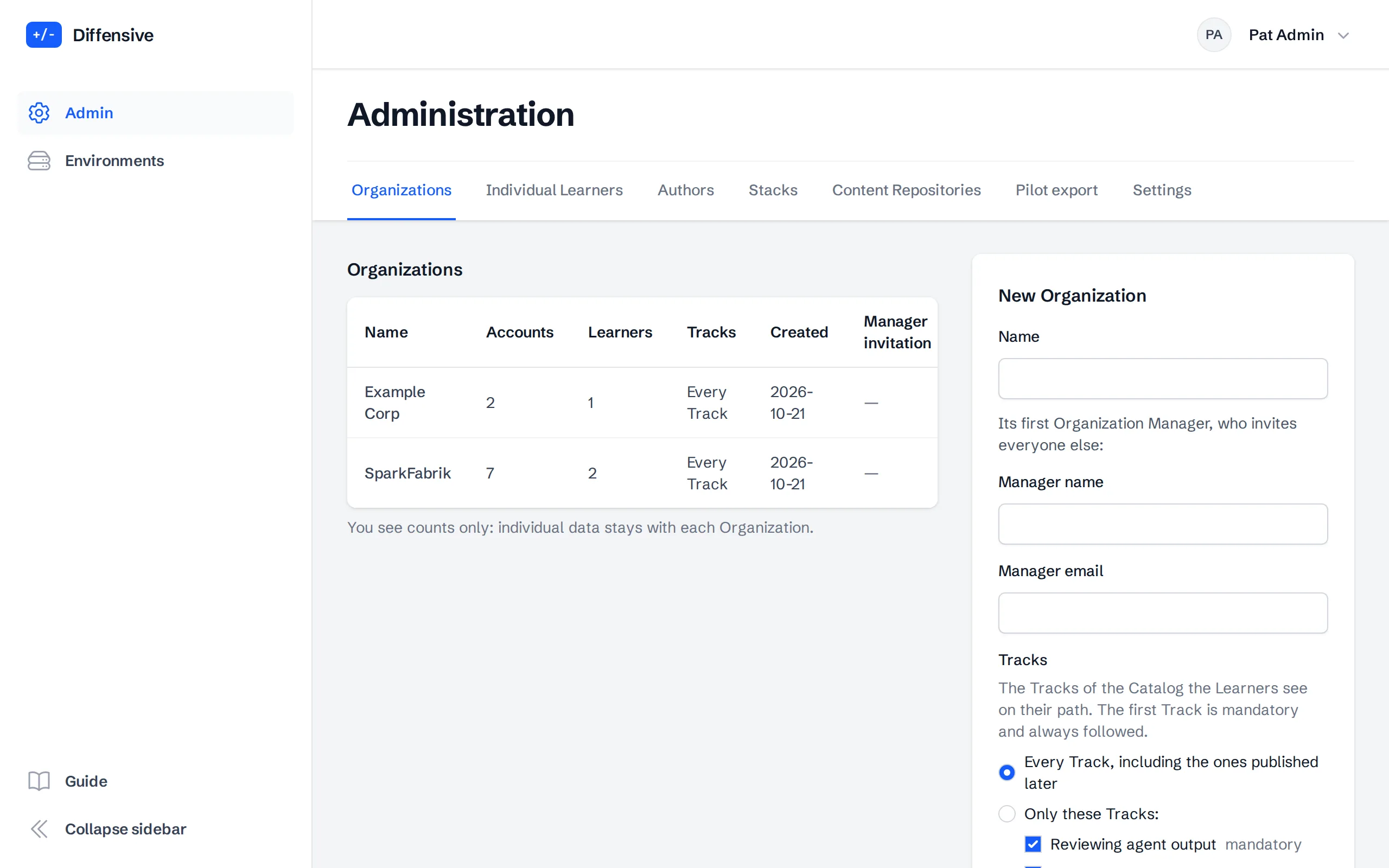Click Collapse sidebar label
The image size is (1389, 868).
pyautogui.click(x=126, y=829)
